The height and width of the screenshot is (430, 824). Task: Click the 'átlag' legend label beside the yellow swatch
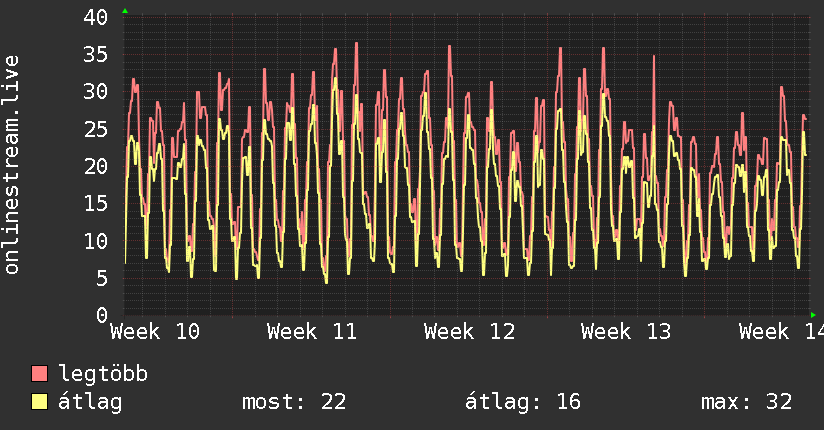(90, 402)
